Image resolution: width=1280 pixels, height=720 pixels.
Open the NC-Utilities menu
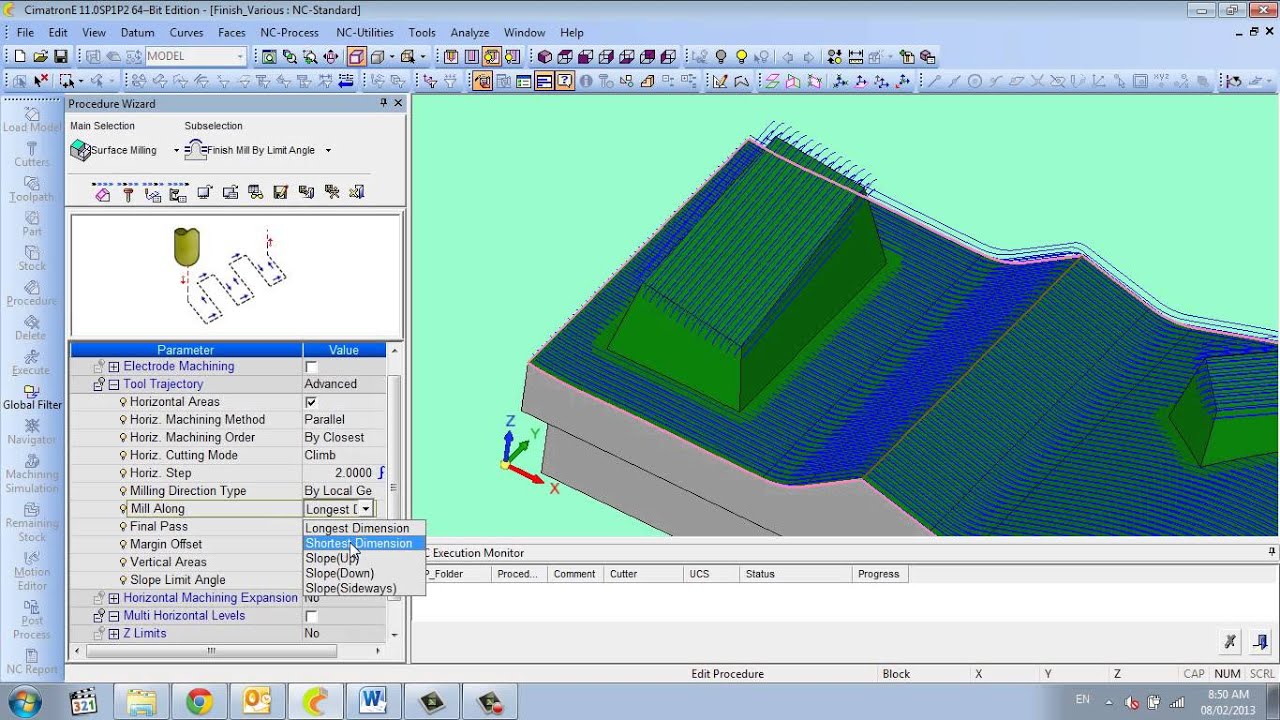[364, 33]
